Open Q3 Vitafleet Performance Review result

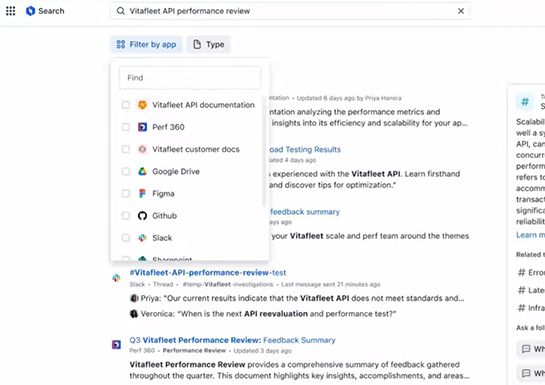233,340
